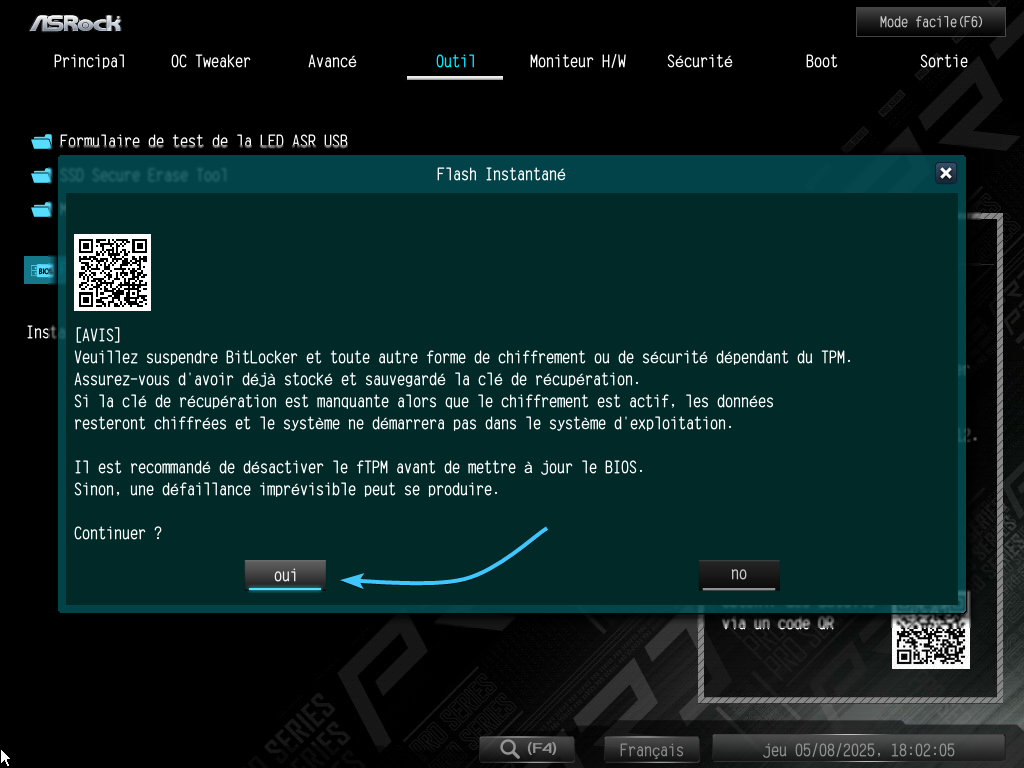Click the Continuer ? prompt text
1024x768 pixels.
118,533
